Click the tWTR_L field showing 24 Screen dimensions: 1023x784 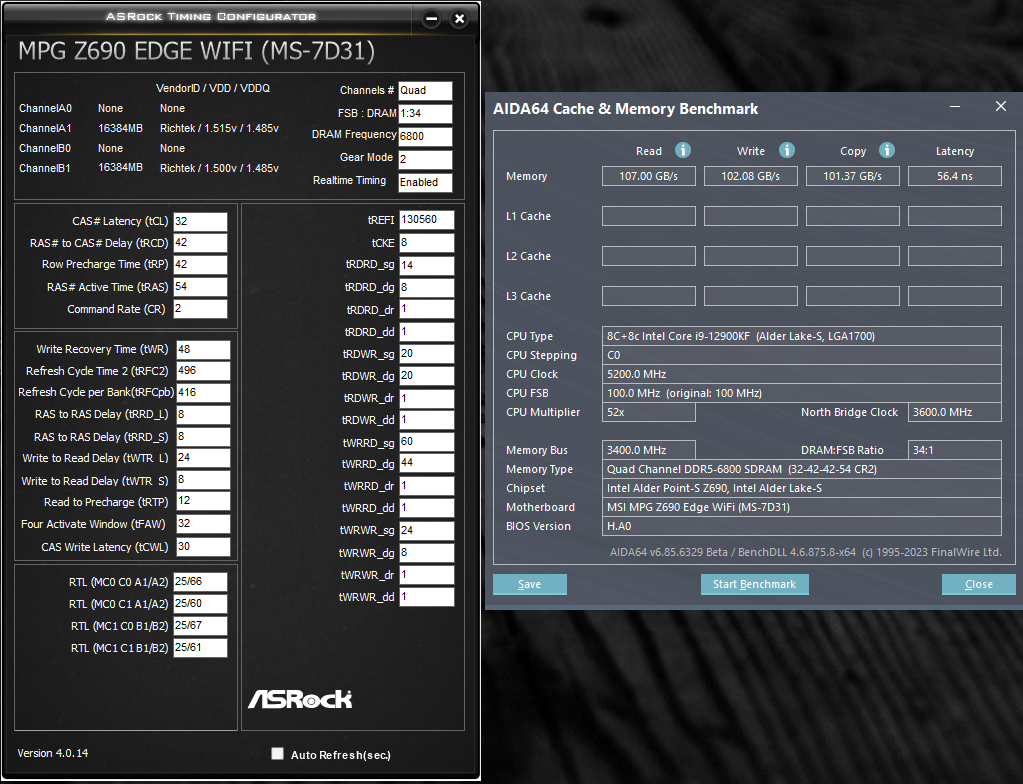[x=204, y=458]
